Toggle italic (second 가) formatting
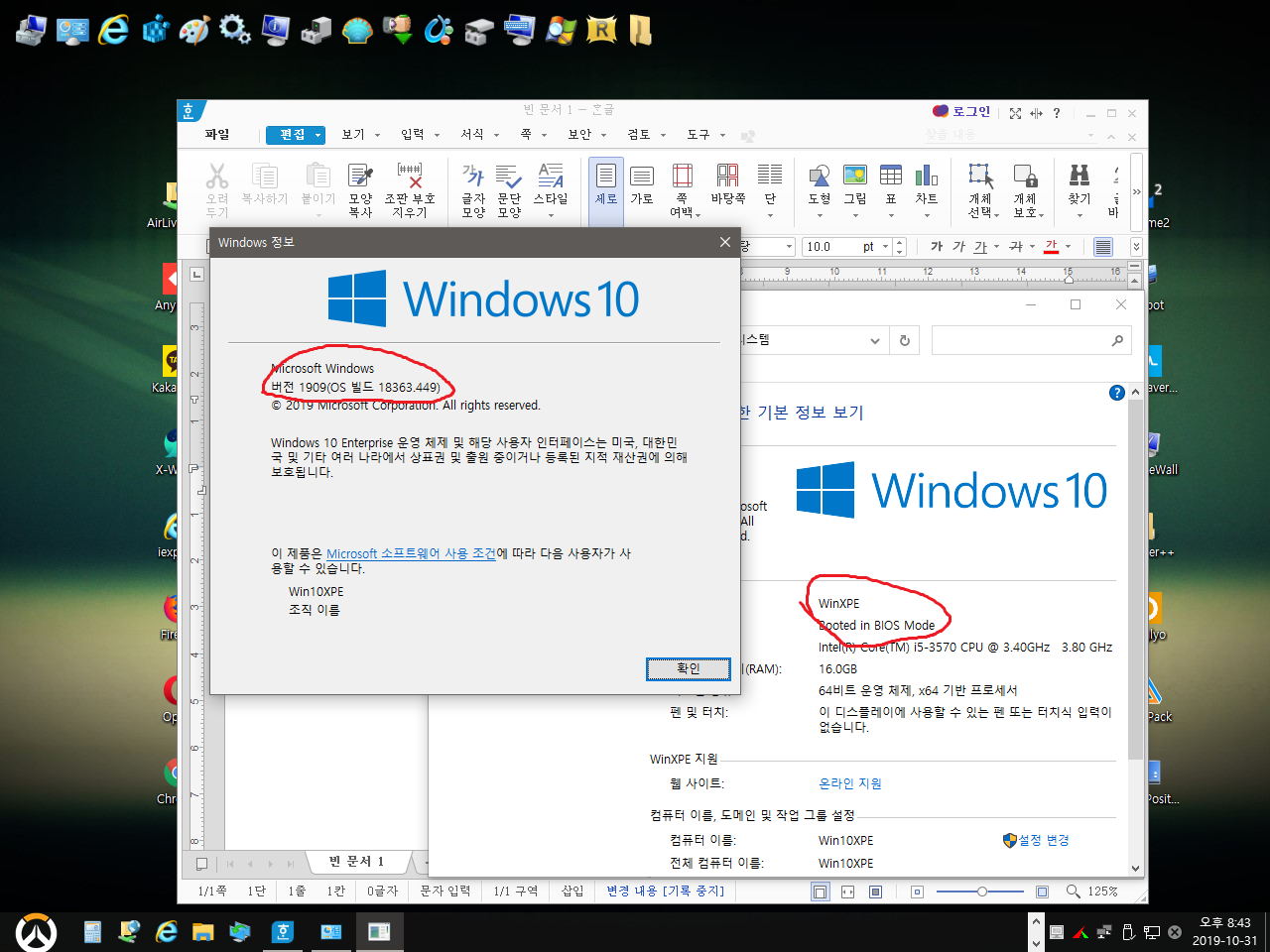This screenshot has height=952, width=1270. tap(958, 246)
